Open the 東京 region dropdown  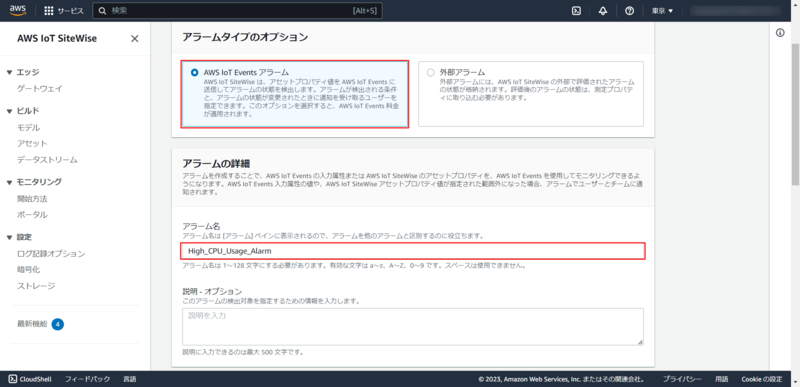click(x=662, y=11)
